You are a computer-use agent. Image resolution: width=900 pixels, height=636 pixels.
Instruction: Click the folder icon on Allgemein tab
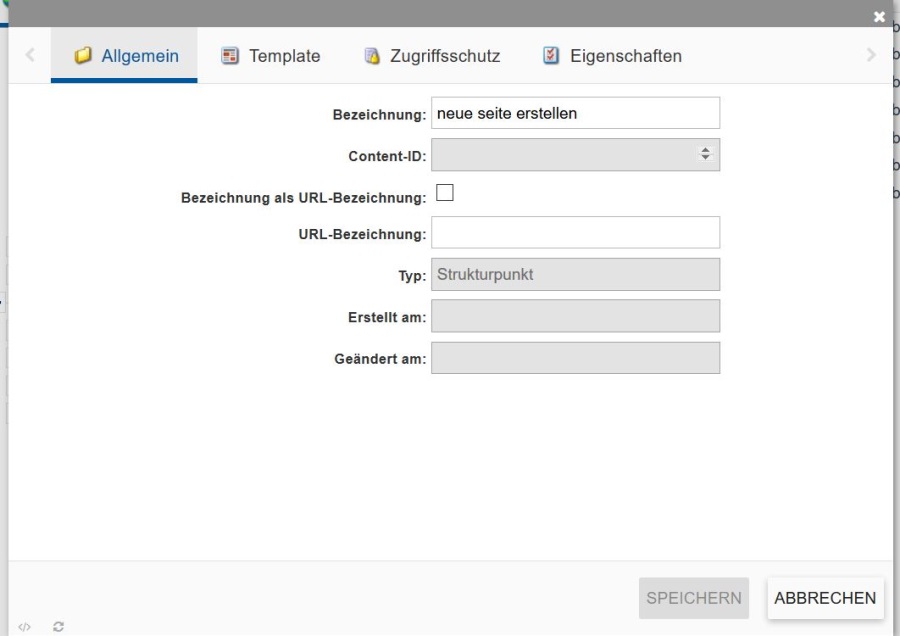83,56
